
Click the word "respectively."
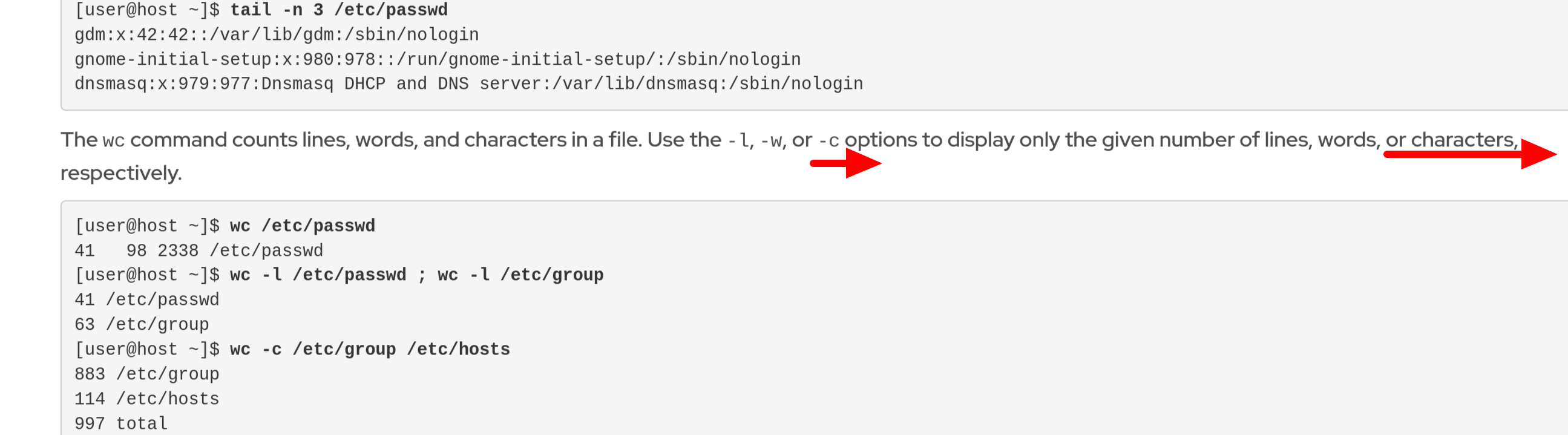pyautogui.click(x=121, y=174)
